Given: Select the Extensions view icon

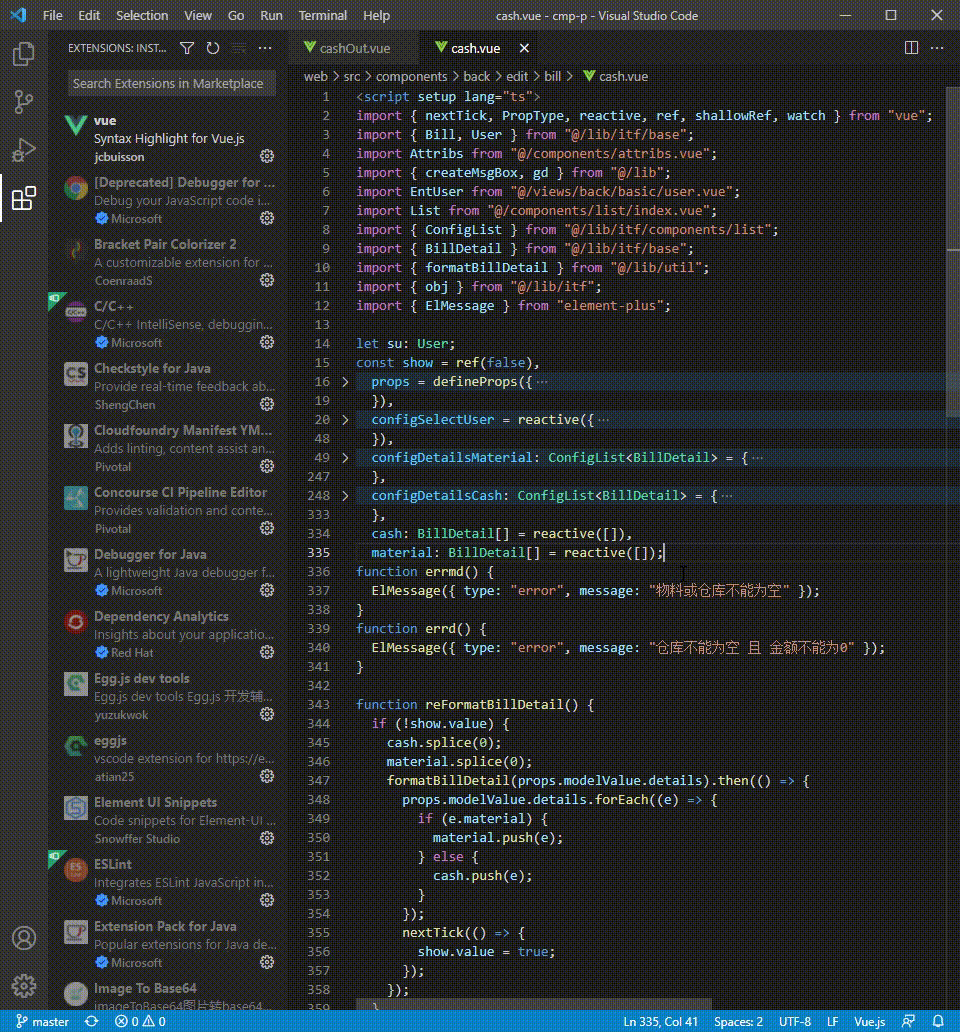Looking at the screenshot, I should [24, 198].
